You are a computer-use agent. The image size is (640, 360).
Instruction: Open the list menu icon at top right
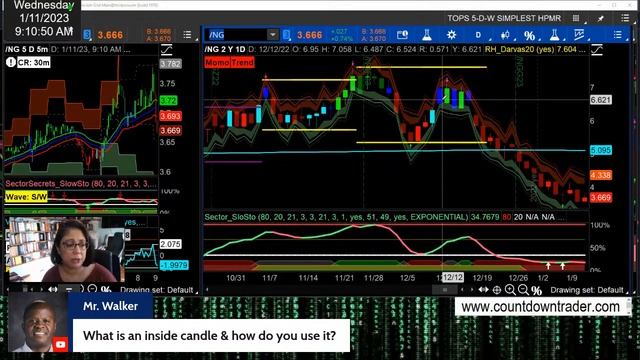pos(625,18)
